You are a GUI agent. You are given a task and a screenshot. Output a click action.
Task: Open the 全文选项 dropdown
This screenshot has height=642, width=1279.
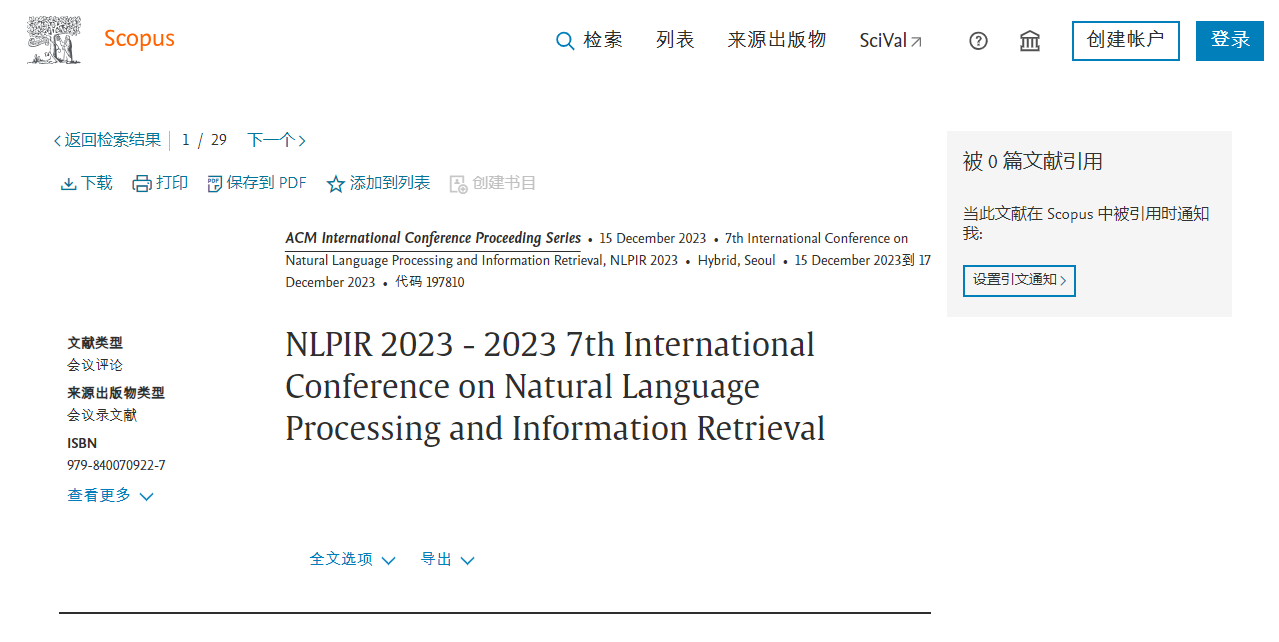click(352, 560)
